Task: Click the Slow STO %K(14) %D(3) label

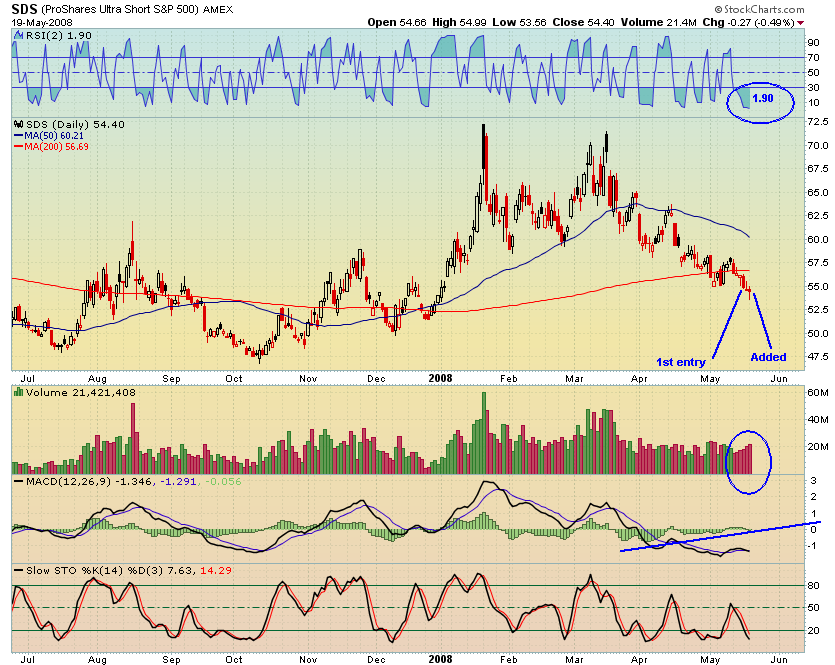Action: (x=95, y=570)
